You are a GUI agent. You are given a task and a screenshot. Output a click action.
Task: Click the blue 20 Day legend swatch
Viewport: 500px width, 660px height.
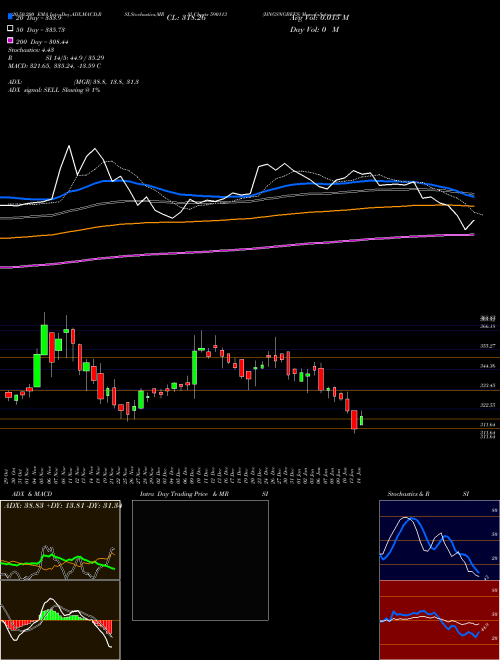(x=10, y=17)
